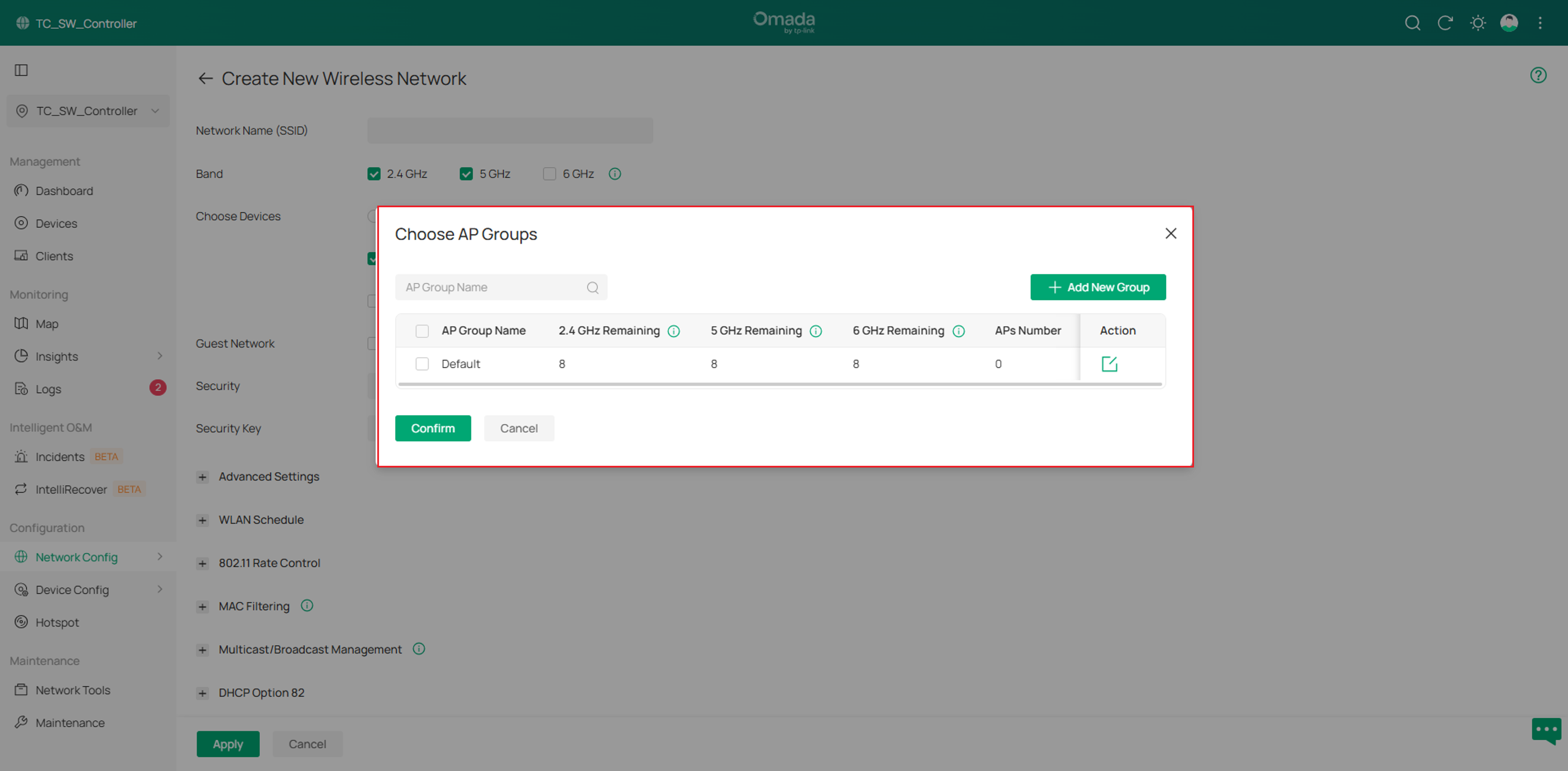Click the global search icon in header
The height and width of the screenshot is (771, 1568).
[x=1412, y=23]
